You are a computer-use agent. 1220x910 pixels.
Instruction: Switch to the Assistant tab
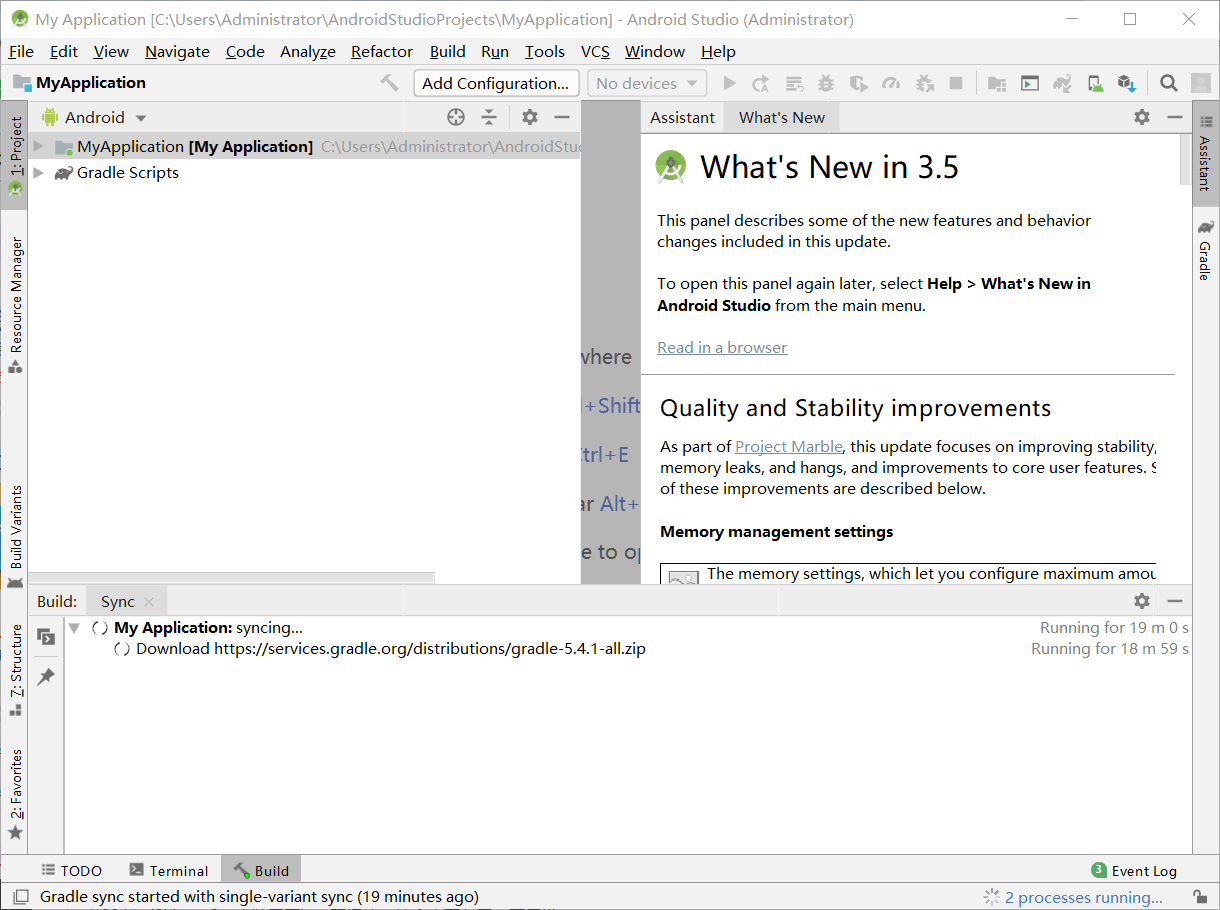(682, 117)
